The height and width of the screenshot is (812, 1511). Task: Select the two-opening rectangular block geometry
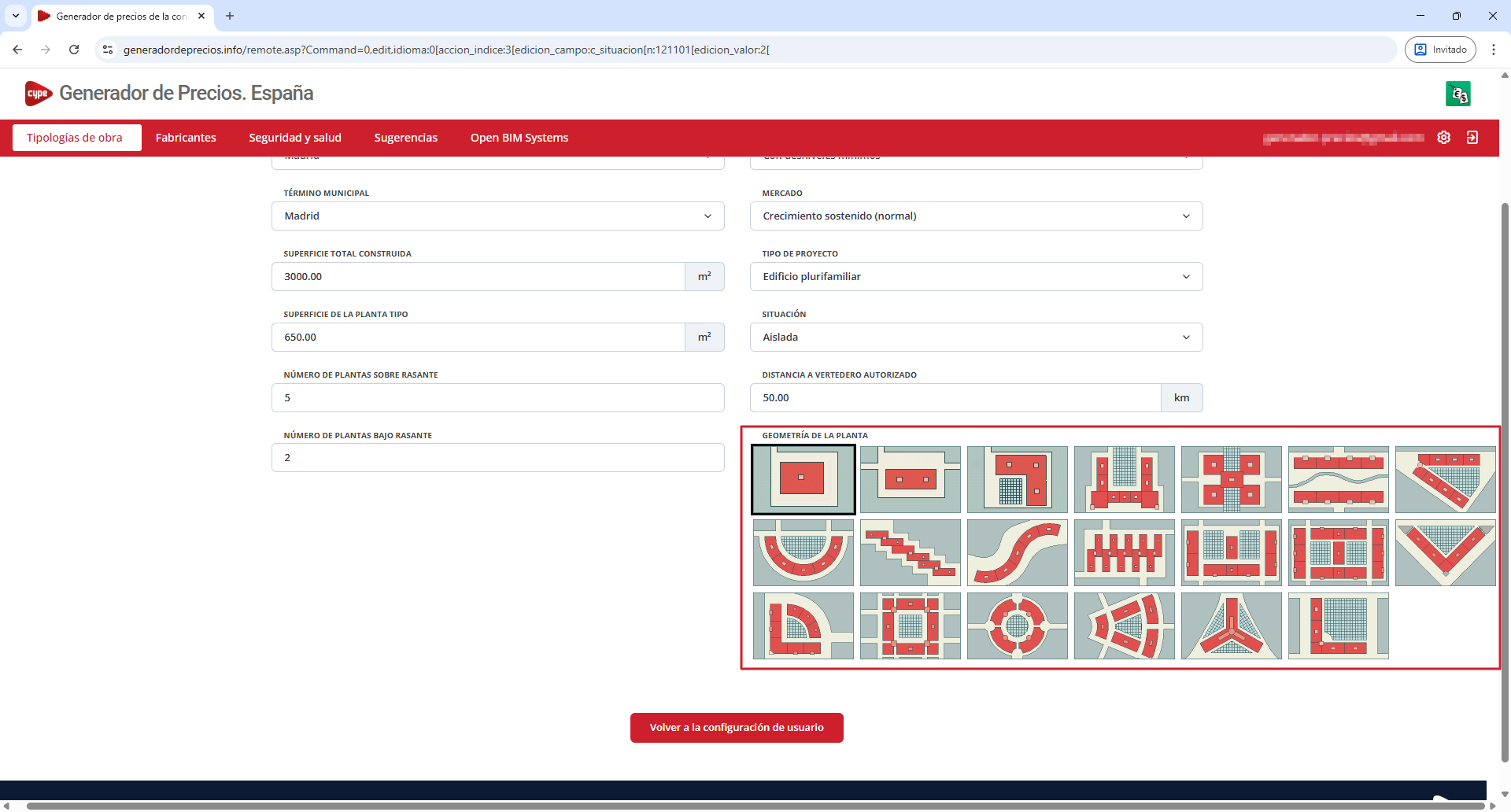910,479
